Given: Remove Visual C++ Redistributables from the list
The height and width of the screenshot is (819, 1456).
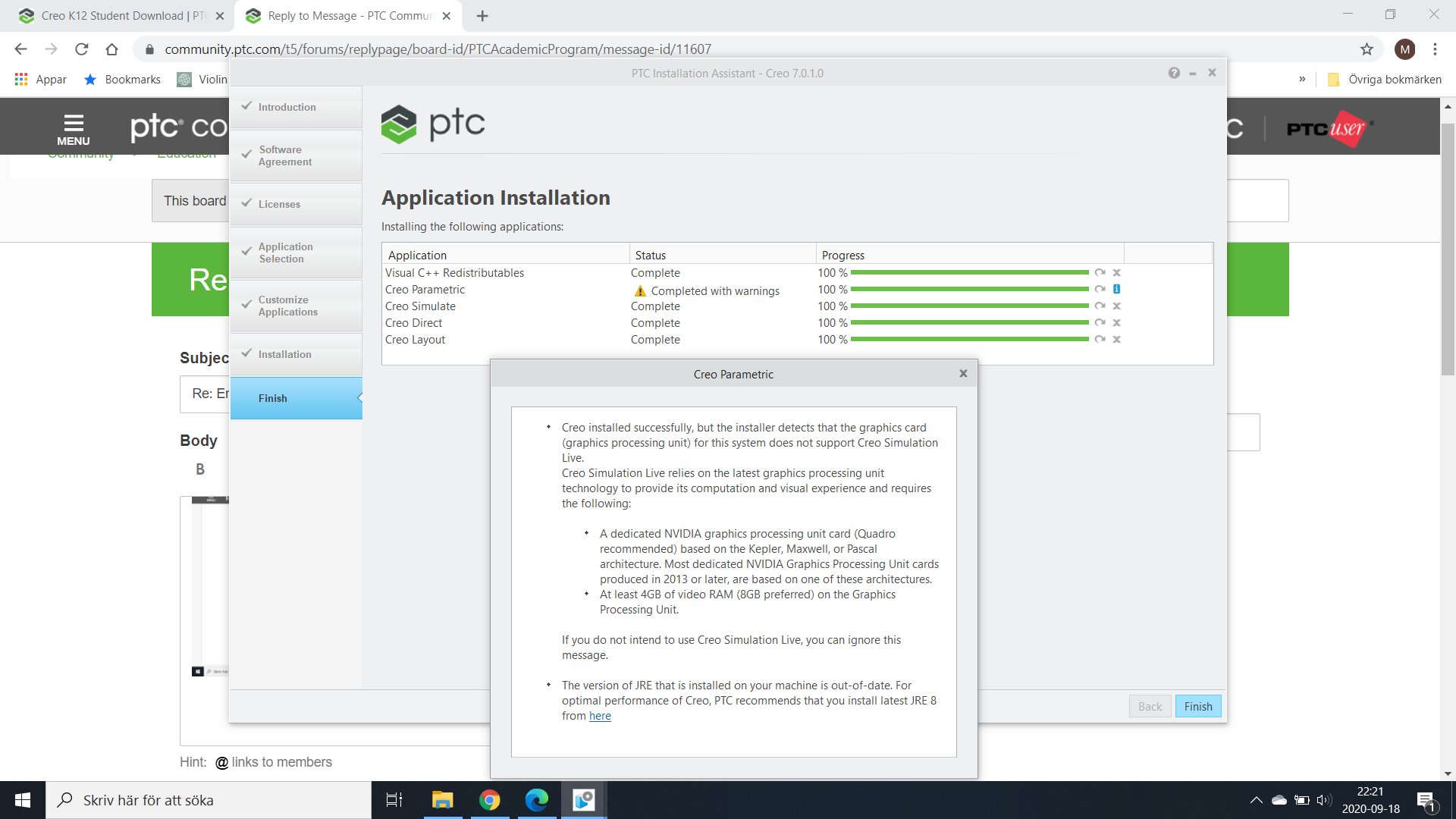Looking at the screenshot, I should click(1117, 272).
